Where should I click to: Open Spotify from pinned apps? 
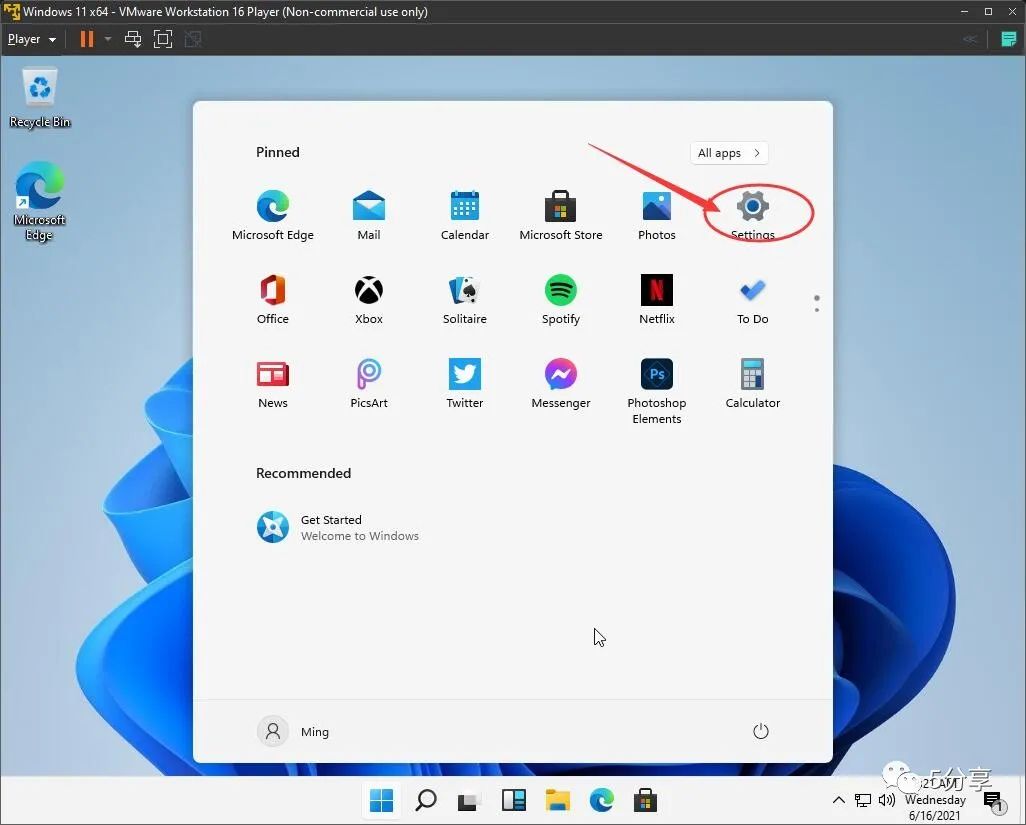[x=561, y=300]
